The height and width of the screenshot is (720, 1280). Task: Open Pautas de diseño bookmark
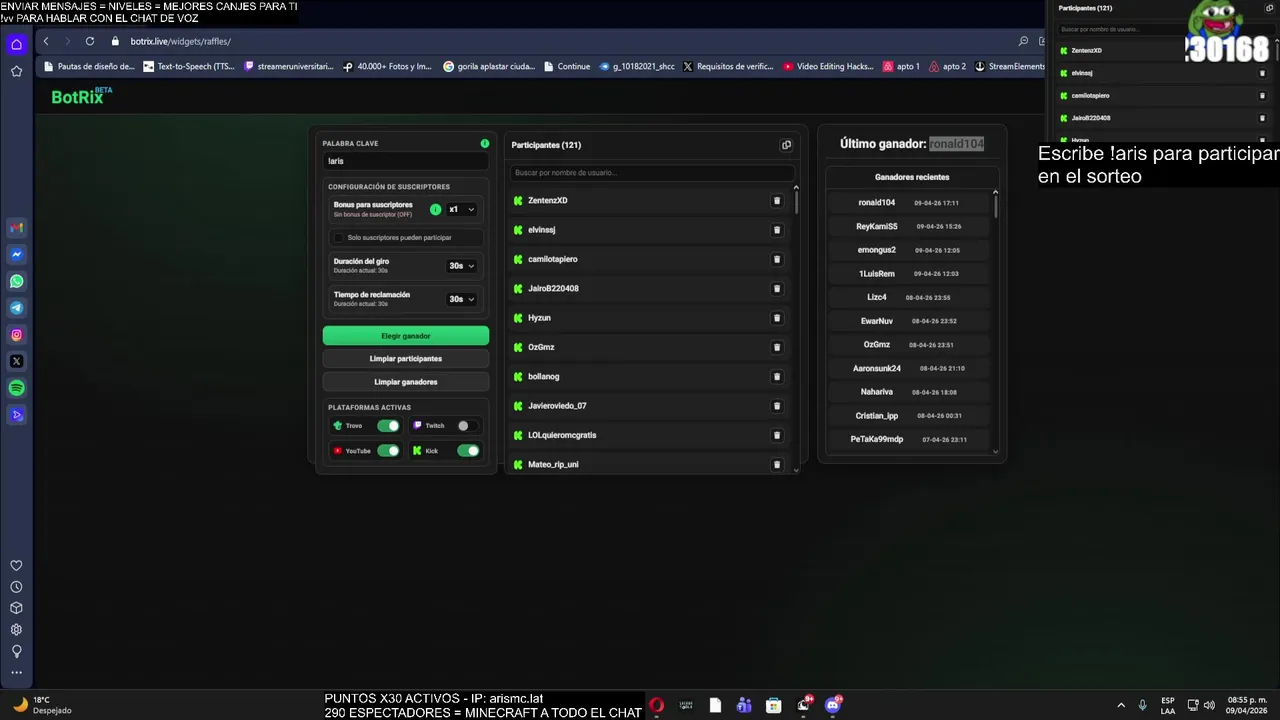(x=89, y=67)
